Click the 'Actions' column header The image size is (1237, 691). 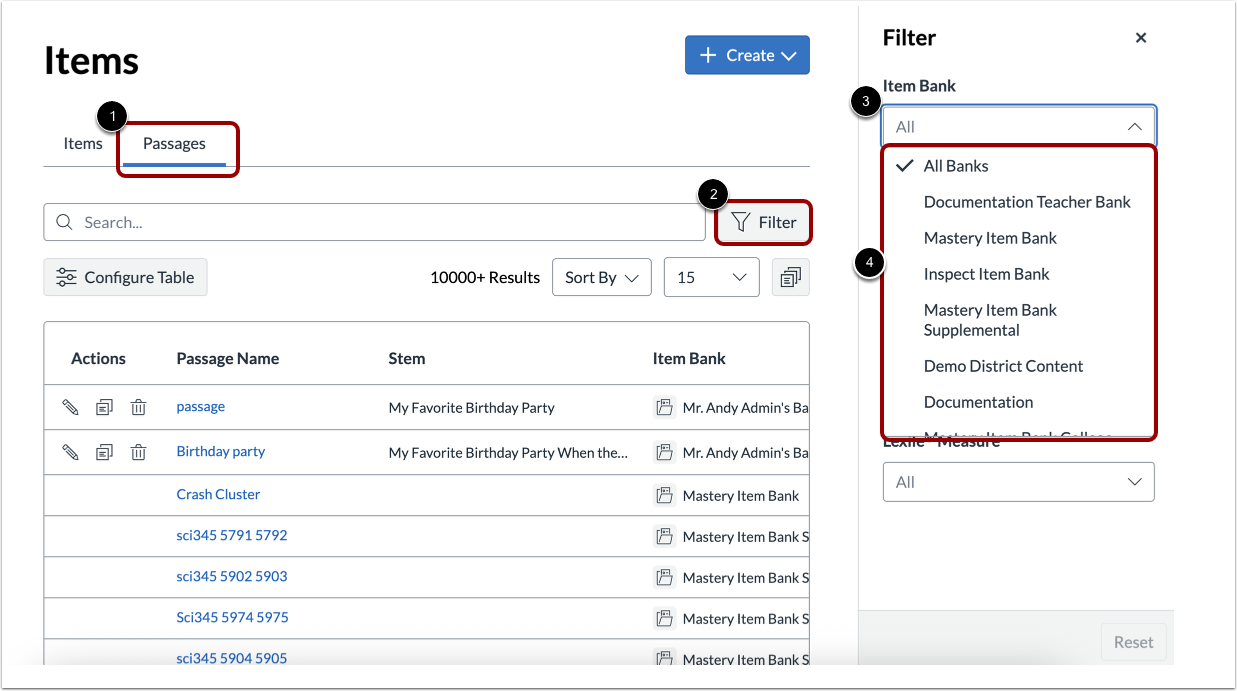click(98, 358)
